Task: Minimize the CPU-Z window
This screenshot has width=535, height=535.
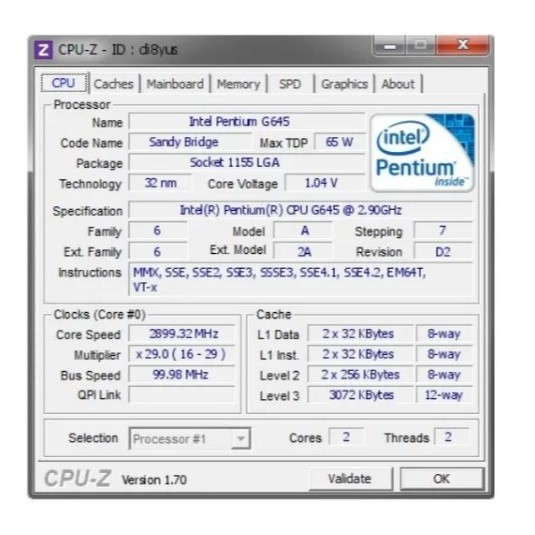Action: coord(390,46)
